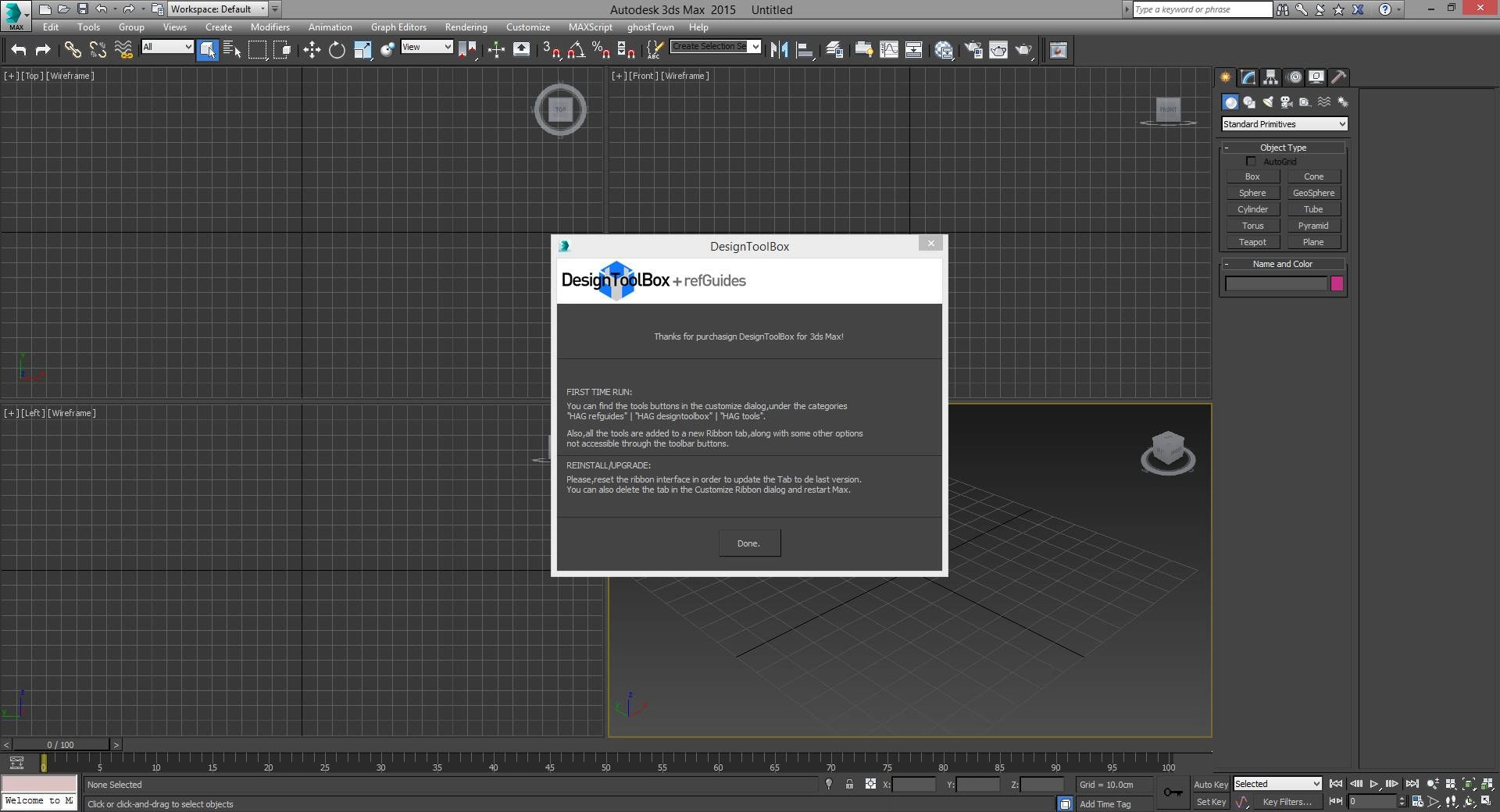Click the Undo arrow in main toolbar

(19, 50)
